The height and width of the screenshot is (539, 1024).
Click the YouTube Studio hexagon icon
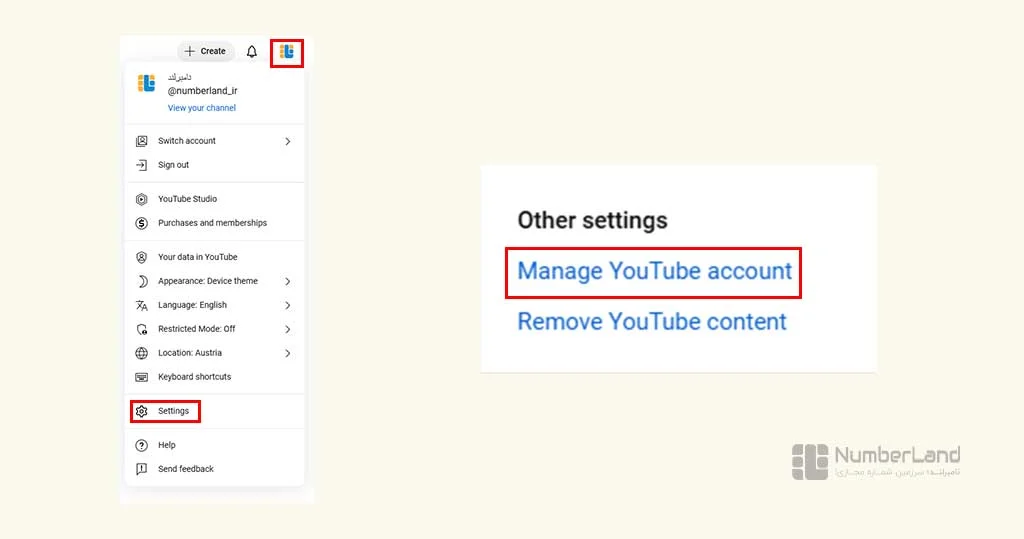(141, 199)
